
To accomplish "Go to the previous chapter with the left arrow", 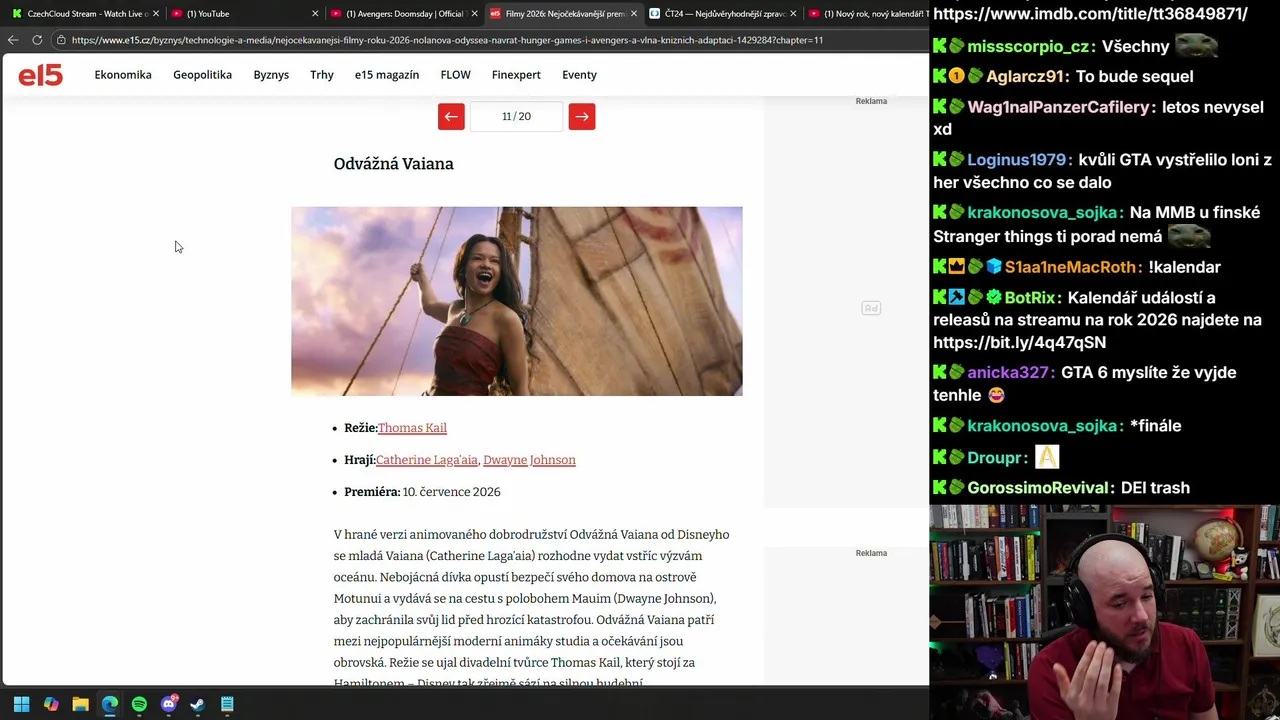I will tap(451, 116).
